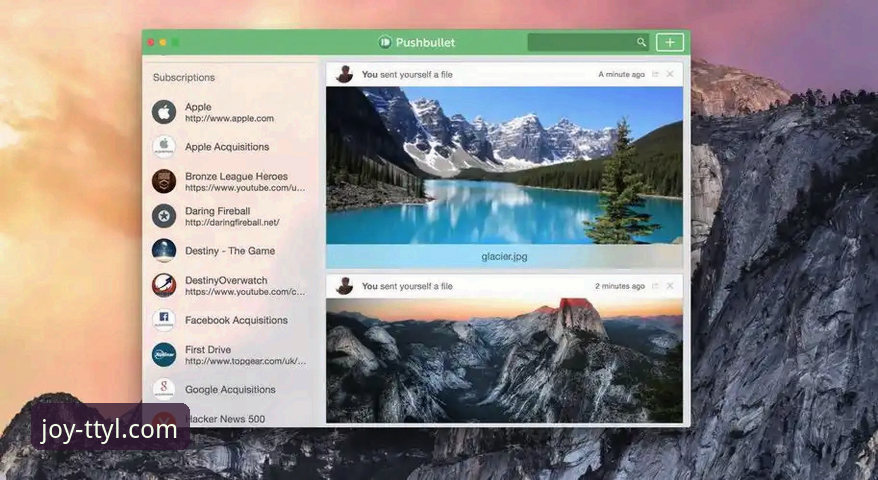Select Facebook Acquisitions subscription
Image resolution: width=878 pixels, height=480 pixels.
point(236,320)
